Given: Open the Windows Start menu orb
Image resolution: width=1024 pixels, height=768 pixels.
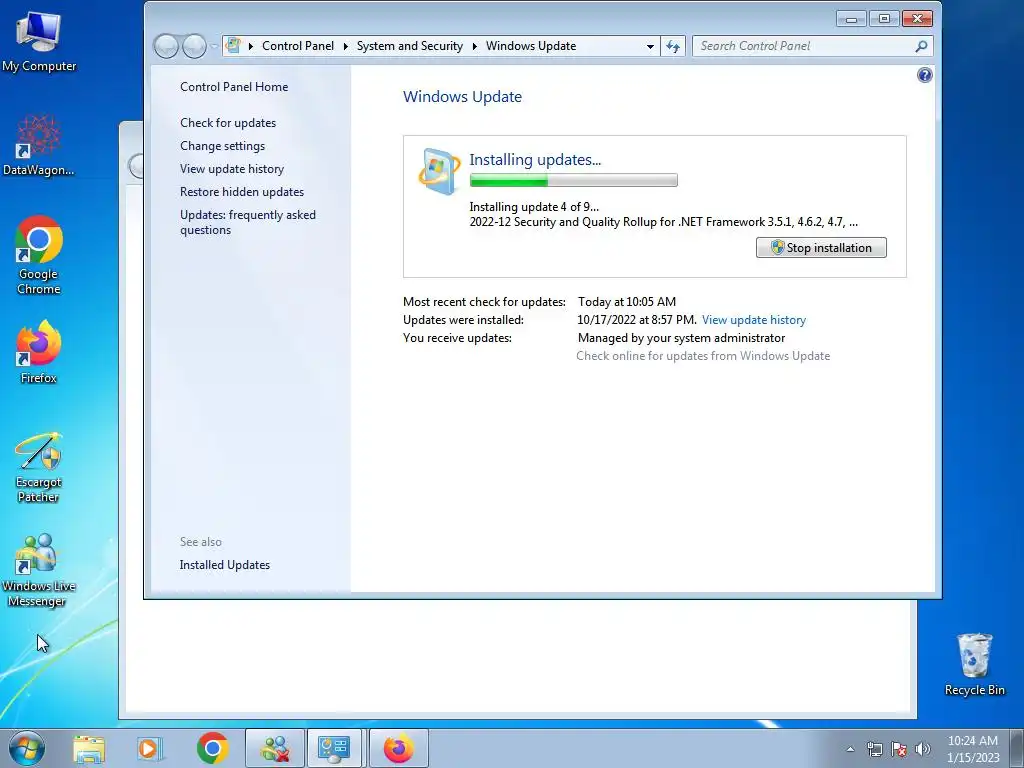Looking at the screenshot, I should pos(27,748).
